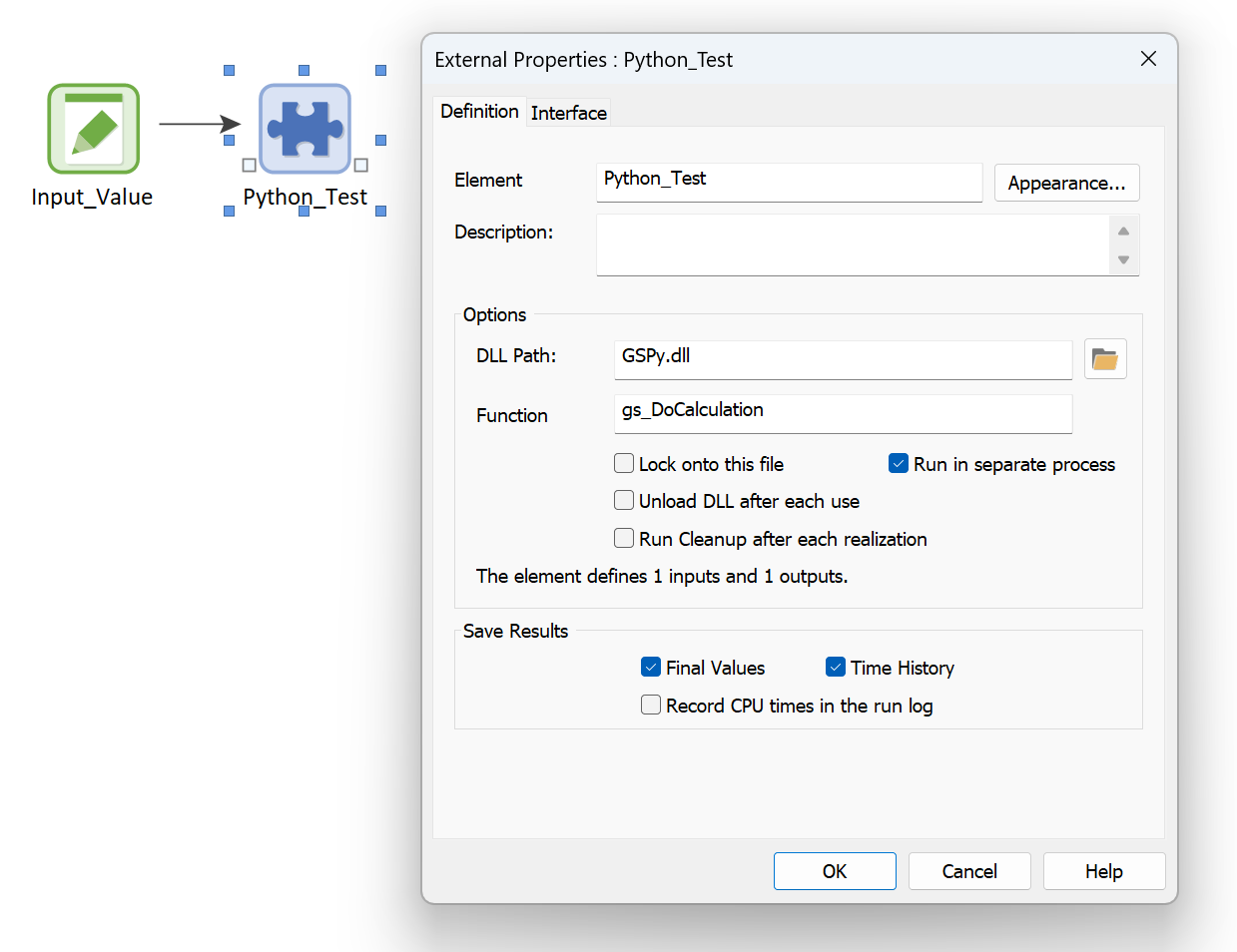The image size is (1237, 952).
Task: Click the gs_DoCalculation Function field
Action: pos(842,413)
